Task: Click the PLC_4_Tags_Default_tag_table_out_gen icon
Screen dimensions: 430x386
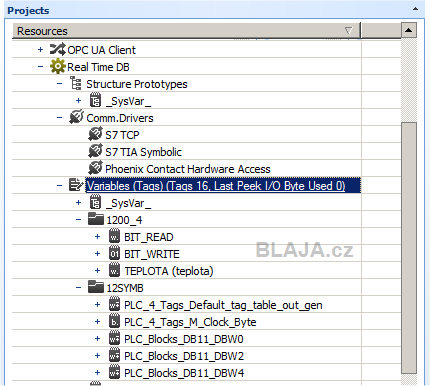Action: pyautogui.click(x=114, y=304)
